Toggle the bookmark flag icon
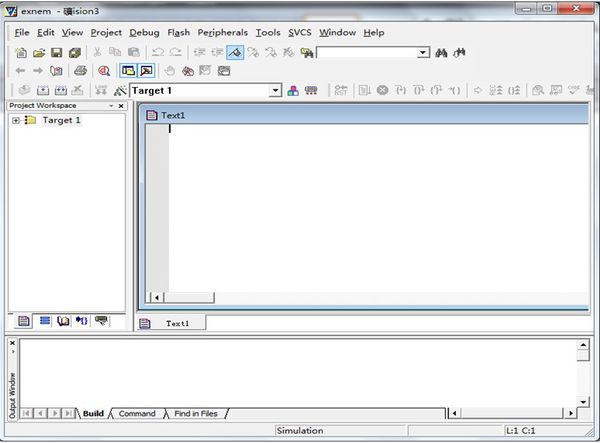Image resolution: width=600 pixels, height=443 pixels. tap(235, 52)
